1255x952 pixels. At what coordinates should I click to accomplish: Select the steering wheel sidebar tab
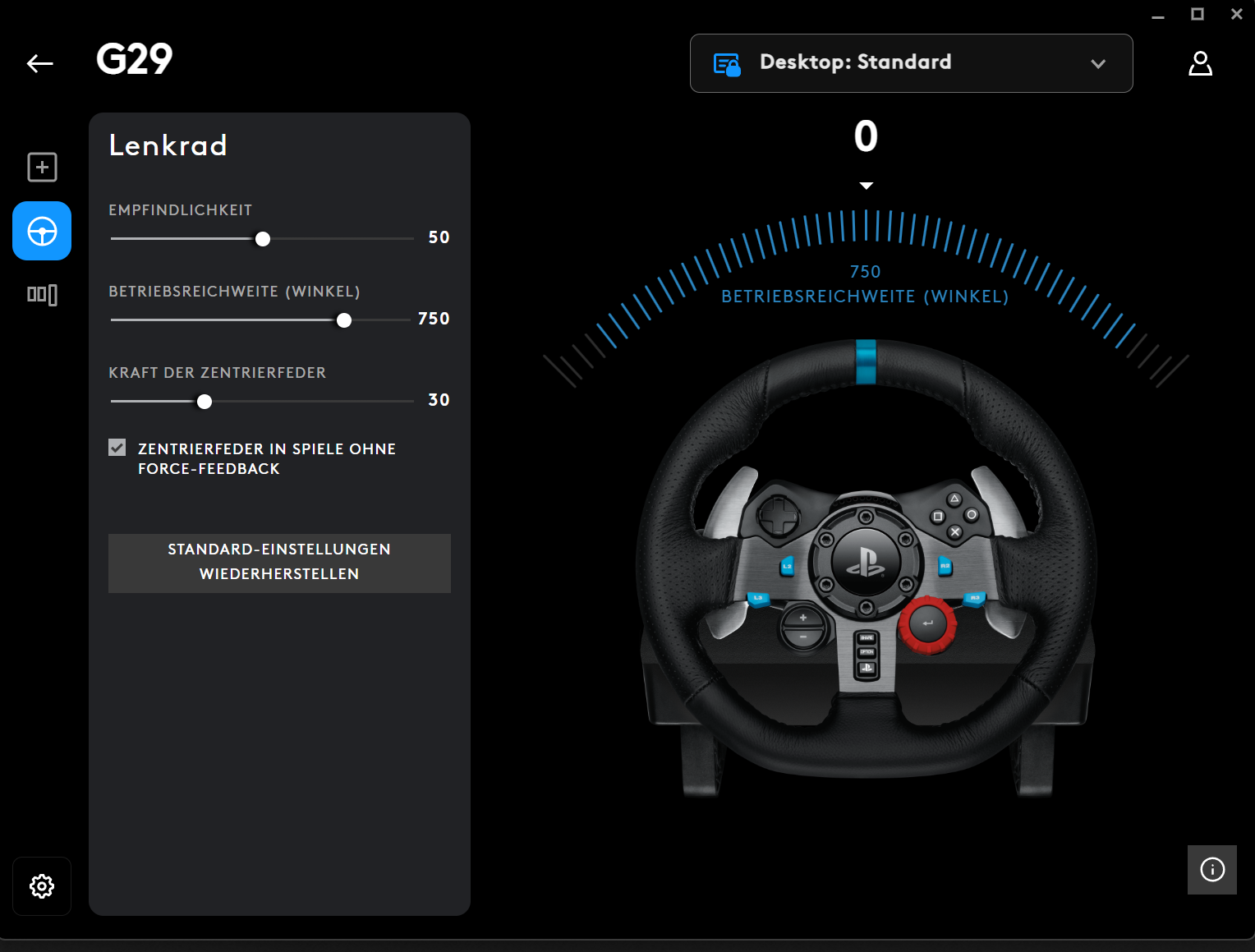pyautogui.click(x=42, y=231)
